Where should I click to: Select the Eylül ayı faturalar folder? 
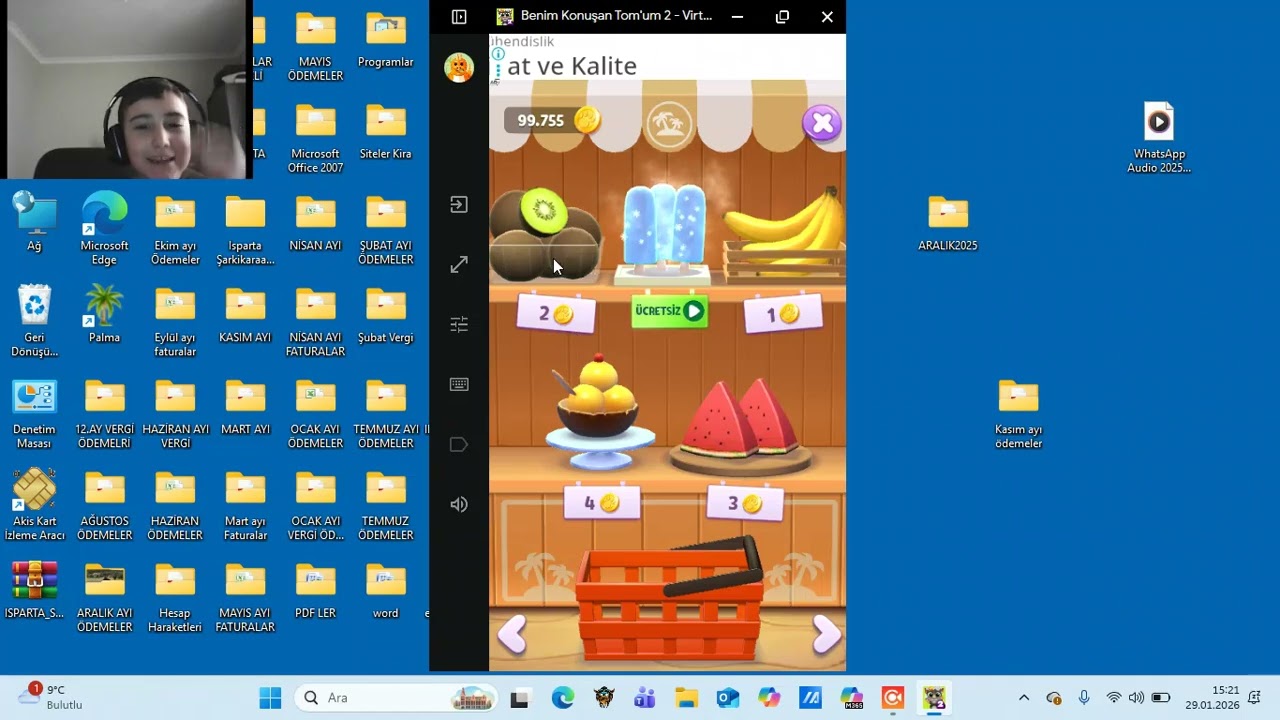pyautogui.click(x=175, y=321)
